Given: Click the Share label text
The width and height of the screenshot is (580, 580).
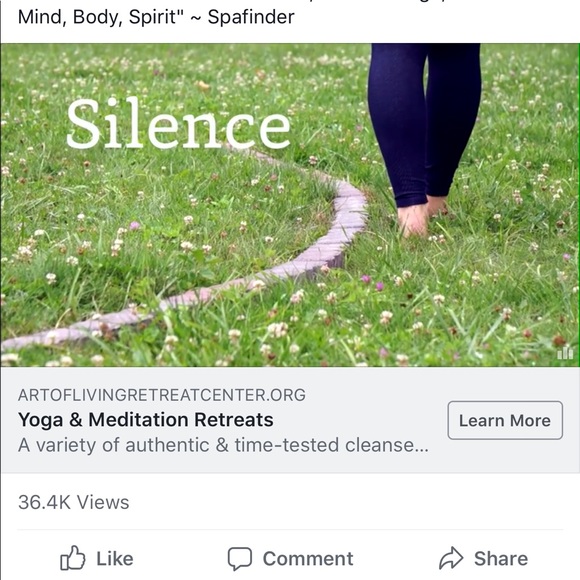Looking at the screenshot, I should pyautogui.click(x=501, y=559).
